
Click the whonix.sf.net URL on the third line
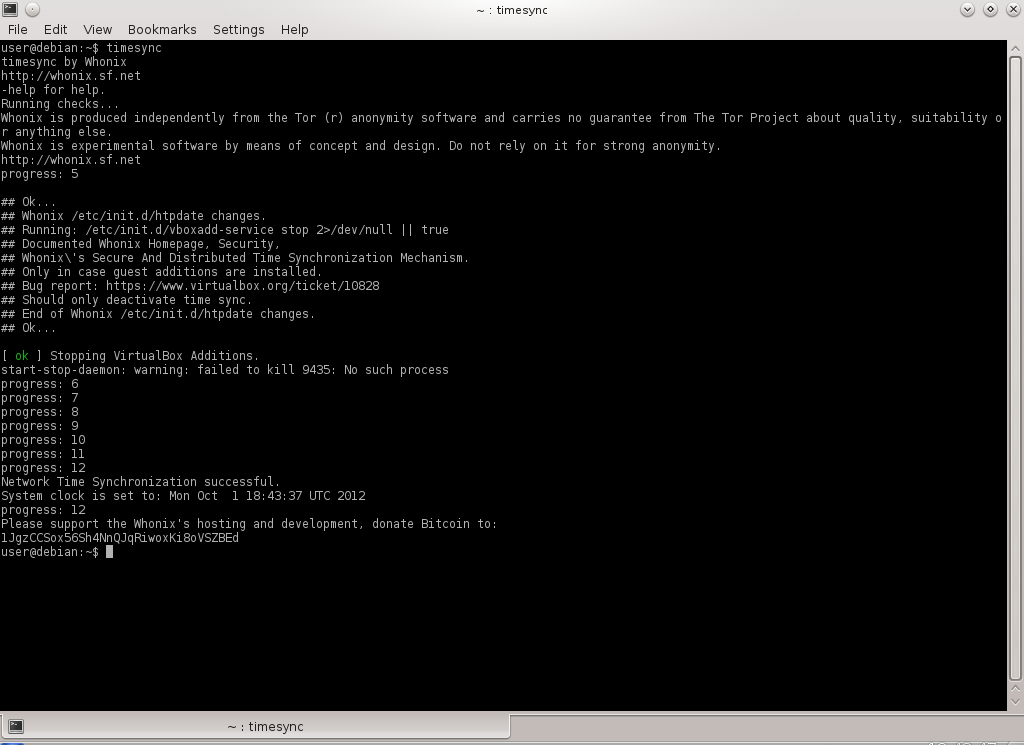coord(70,76)
